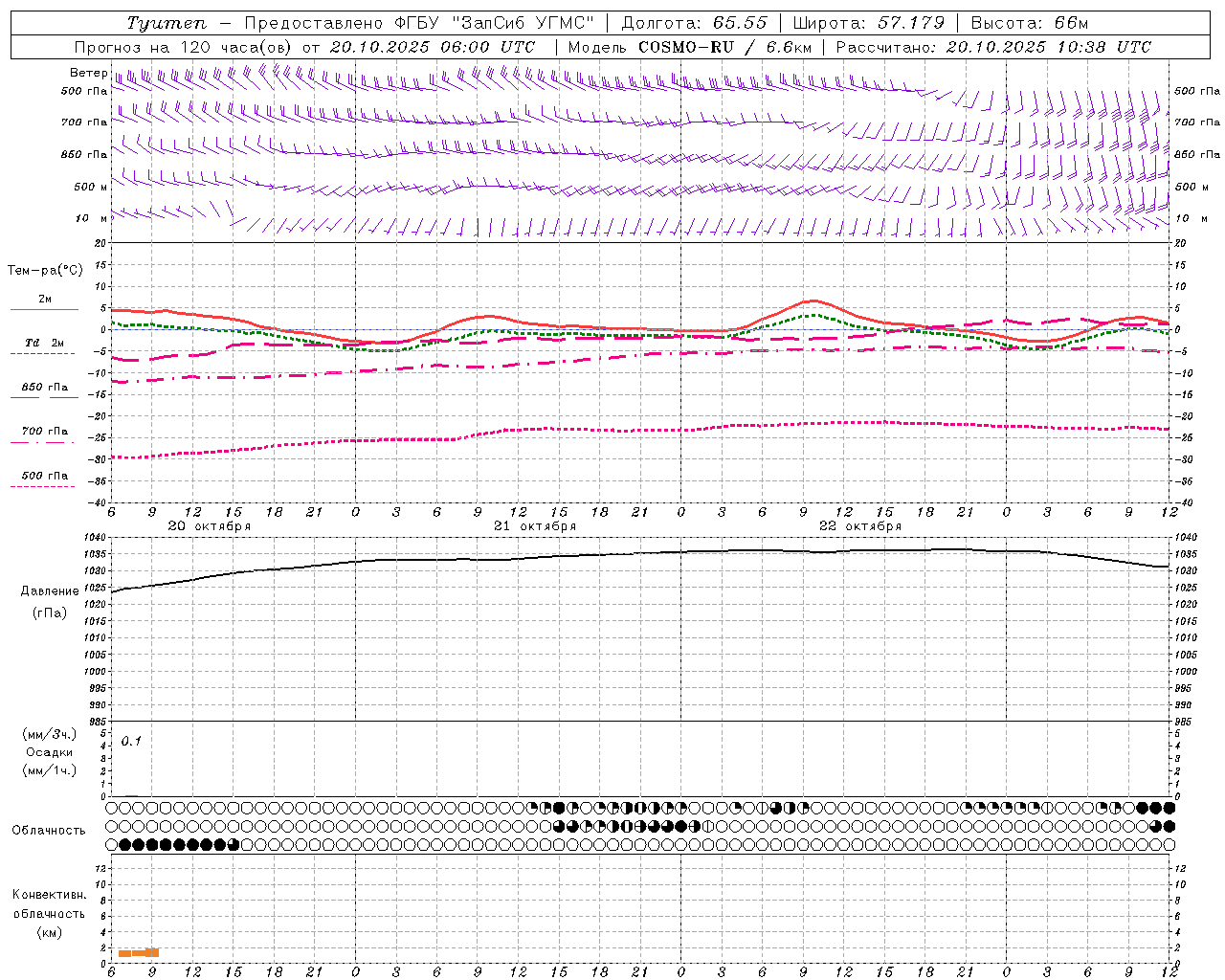
Task: Click the "Высота: 66м" elevation field
Action: pos(1030,23)
